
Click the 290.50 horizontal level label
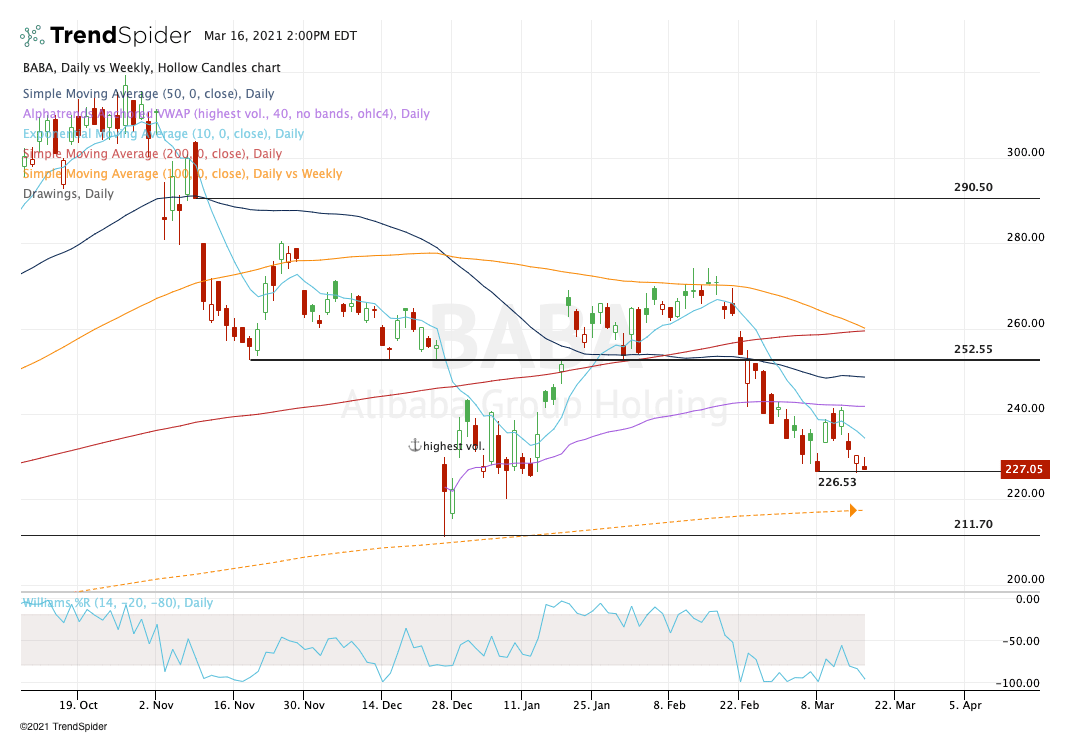point(973,187)
